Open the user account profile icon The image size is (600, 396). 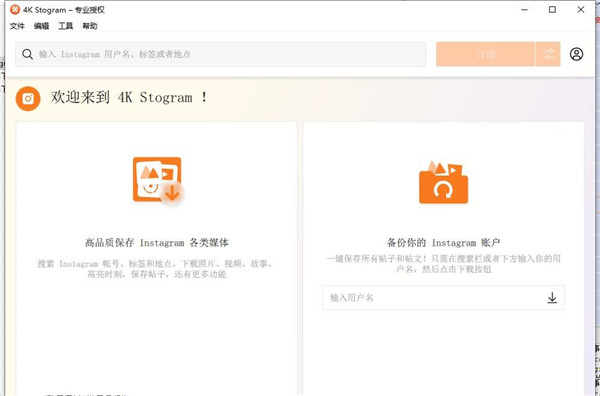(577, 54)
